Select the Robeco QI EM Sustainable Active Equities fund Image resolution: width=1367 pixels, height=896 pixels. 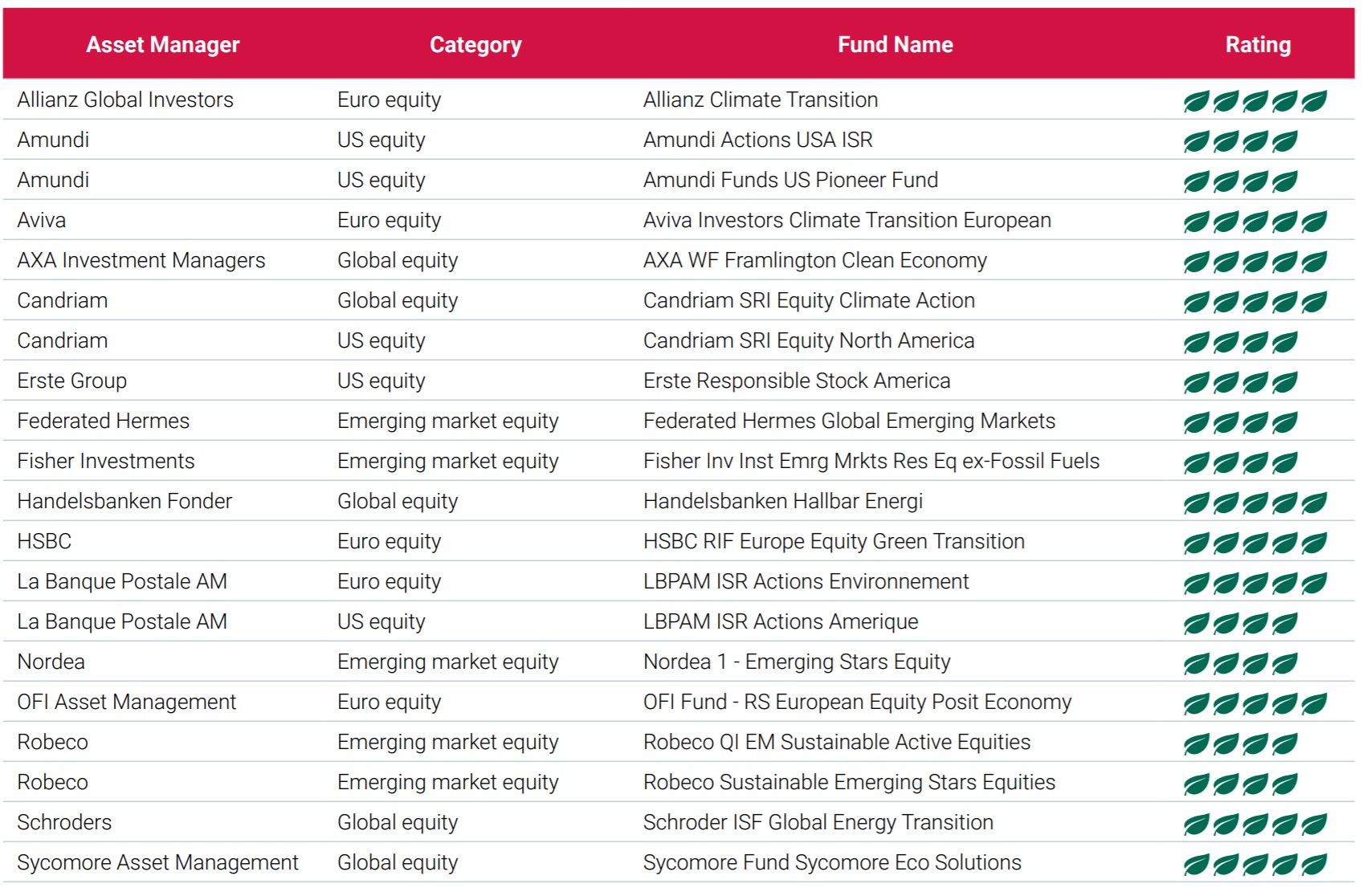[x=836, y=742]
